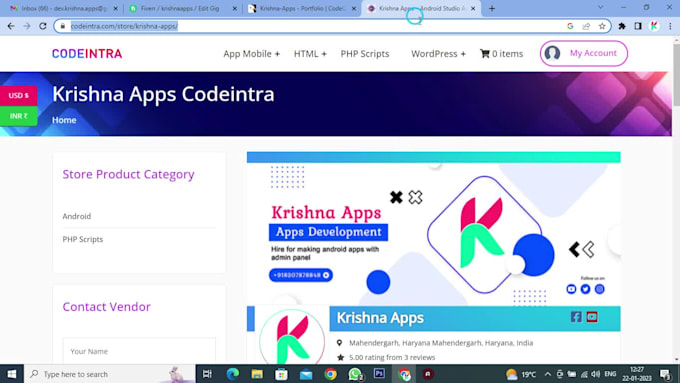Click the My Account button
680x383 pixels.
point(584,53)
